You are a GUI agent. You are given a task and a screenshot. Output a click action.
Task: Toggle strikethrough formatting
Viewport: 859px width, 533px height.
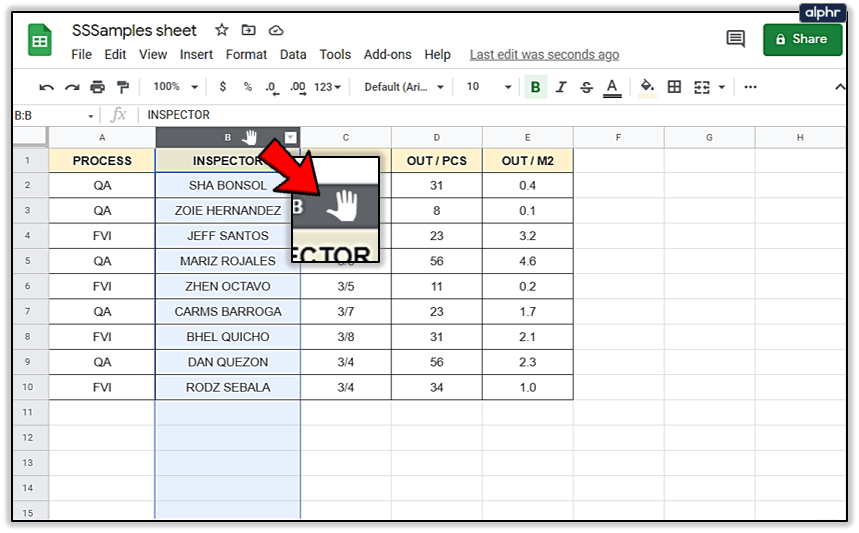point(586,87)
